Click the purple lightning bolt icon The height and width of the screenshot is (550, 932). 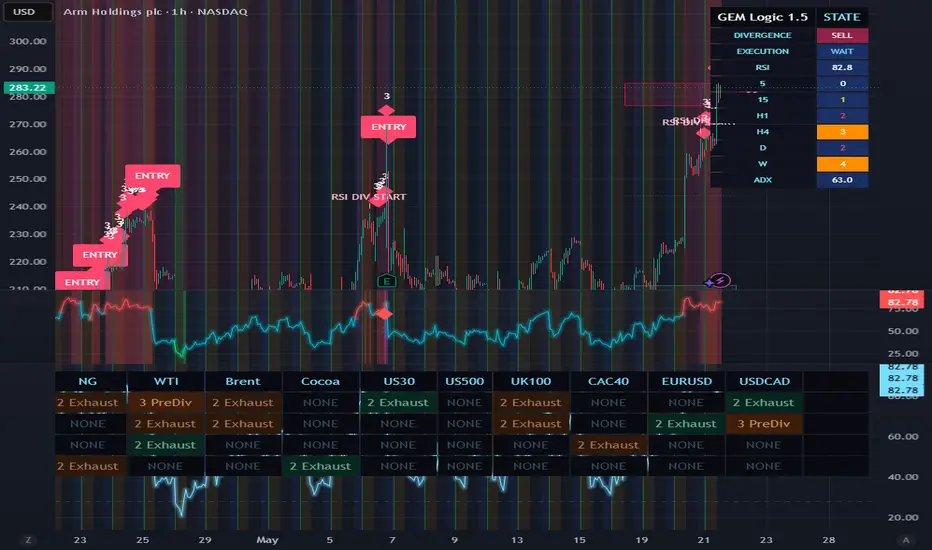click(721, 280)
